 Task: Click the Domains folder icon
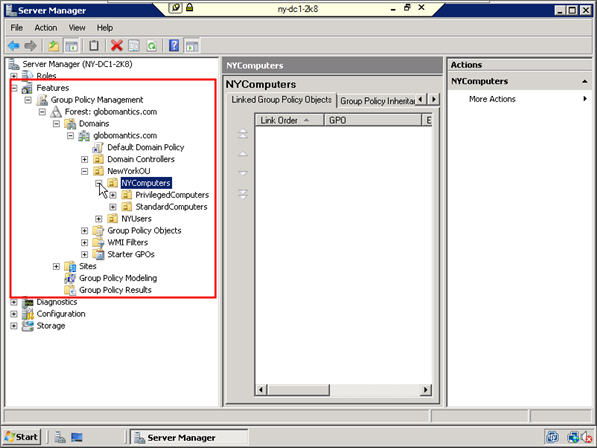pos(70,124)
